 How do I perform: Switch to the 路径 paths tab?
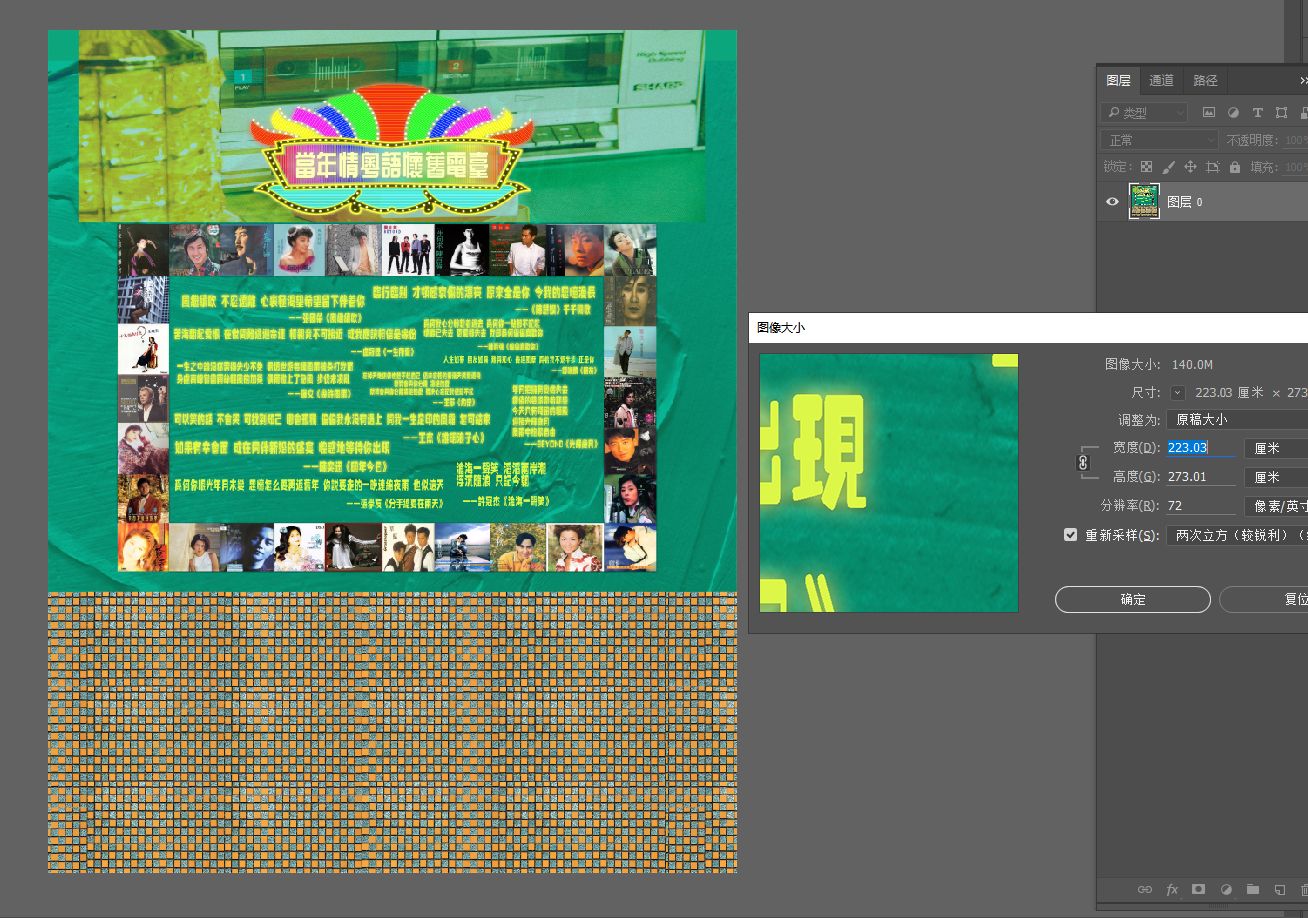(x=1205, y=81)
